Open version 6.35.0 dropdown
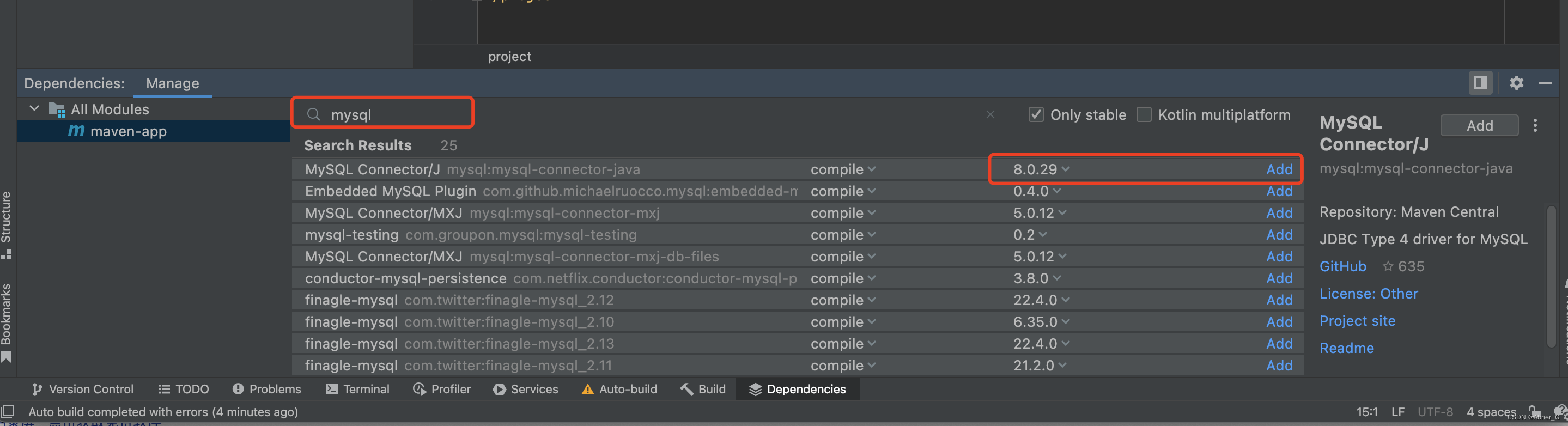 click(1041, 322)
